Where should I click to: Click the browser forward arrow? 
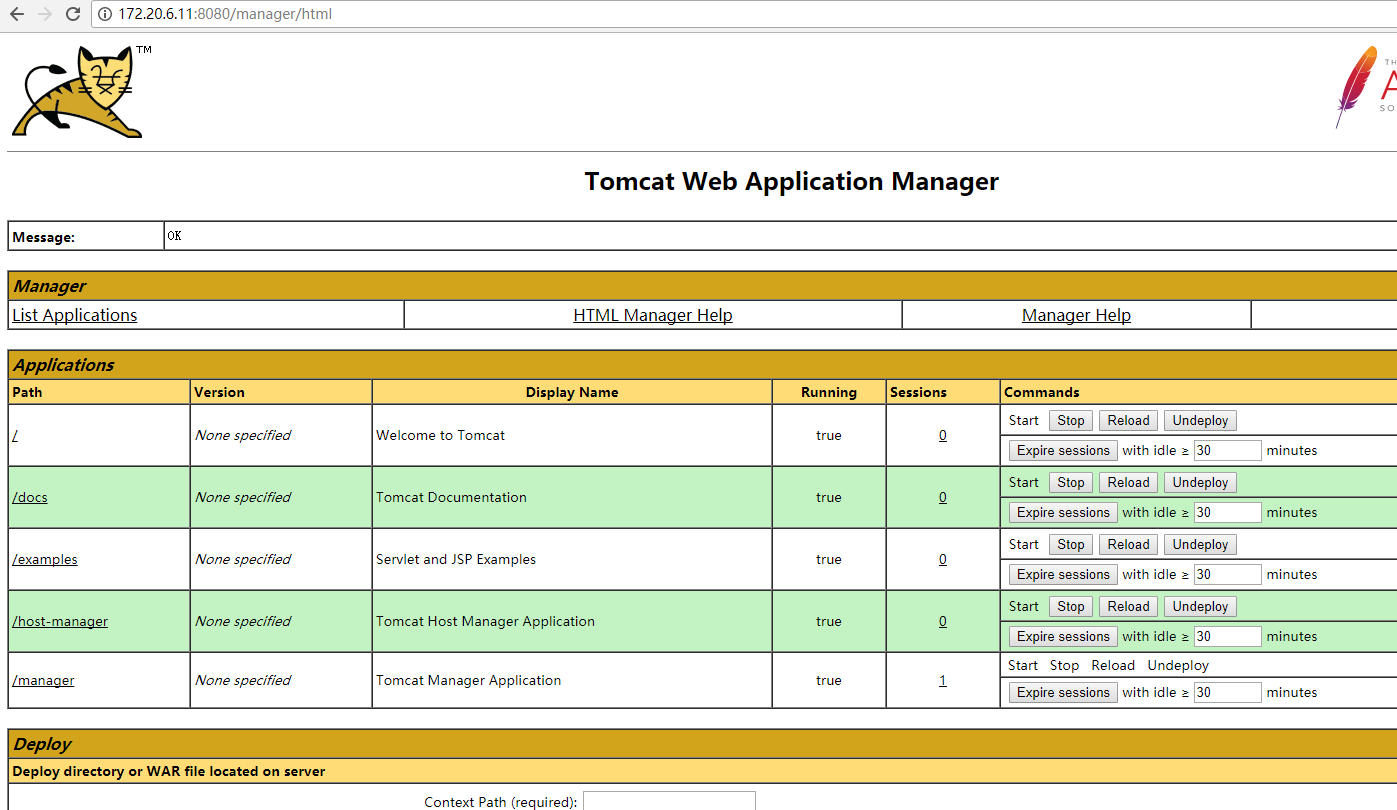click(x=44, y=14)
